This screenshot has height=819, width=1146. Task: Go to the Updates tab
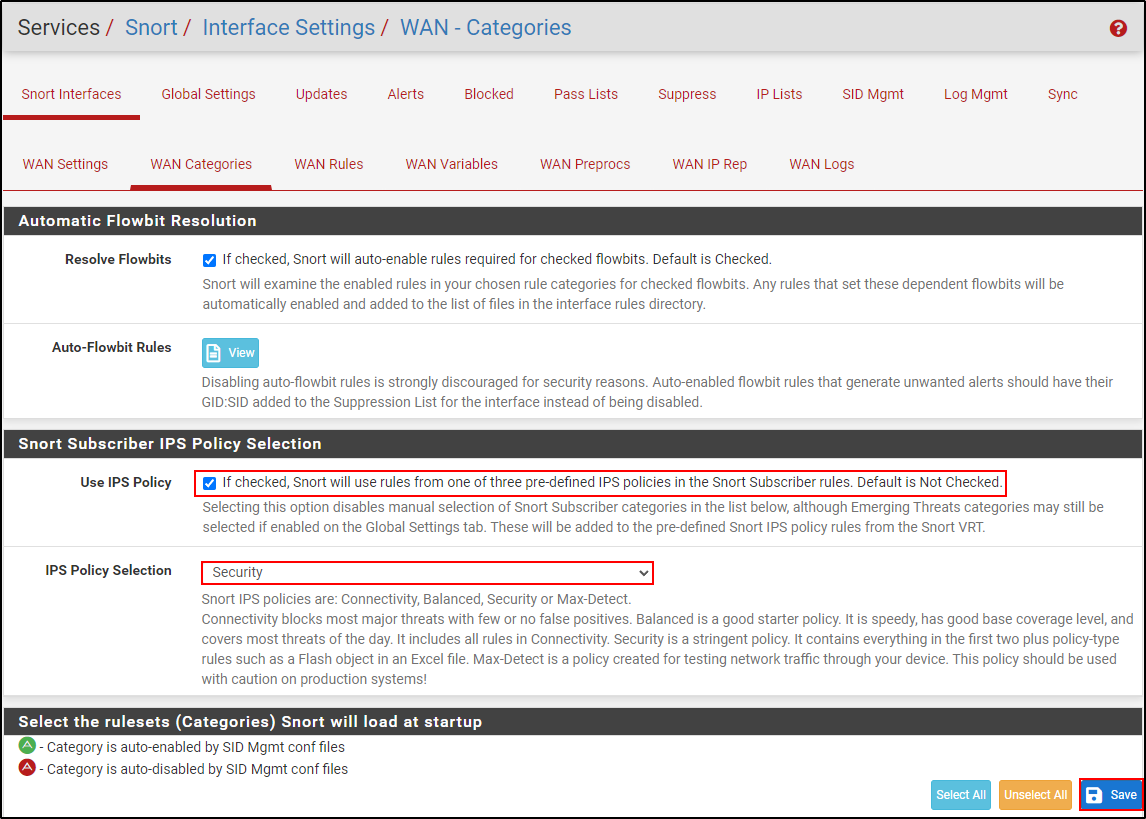[322, 94]
